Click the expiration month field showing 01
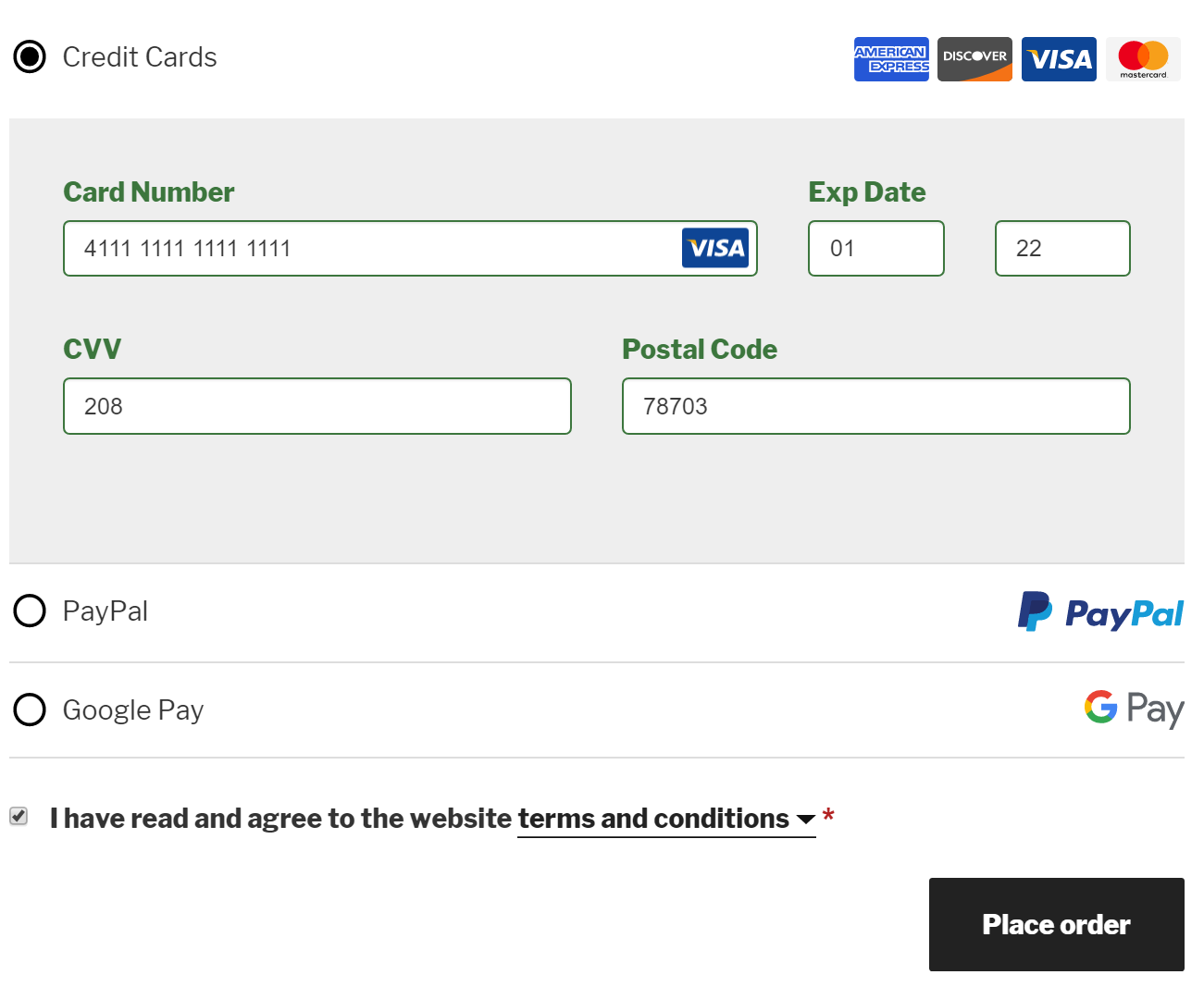This screenshot has width=1204, height=987. click(x=875, y=248)
